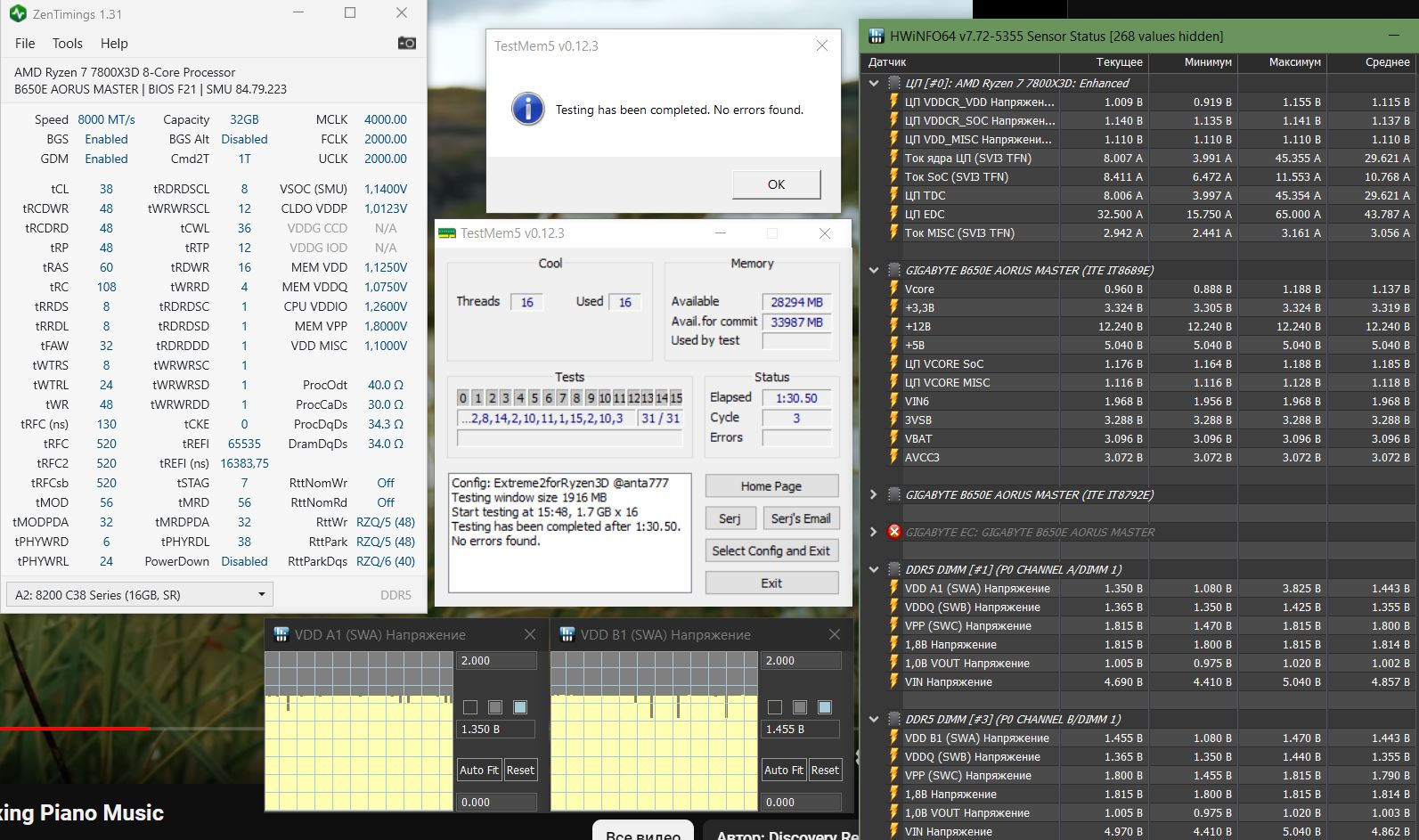Open the Help menu in ZenTimings
The height and width of the screenshot is (840, 1419).
[x=114, y=43]
